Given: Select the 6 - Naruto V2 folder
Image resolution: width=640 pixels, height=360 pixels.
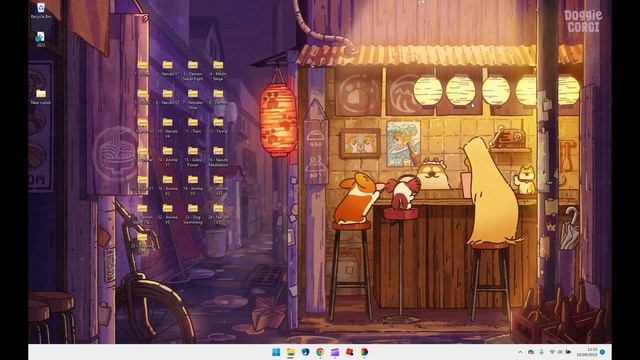Looking at the screenshot, I should (x=167, y=97).
